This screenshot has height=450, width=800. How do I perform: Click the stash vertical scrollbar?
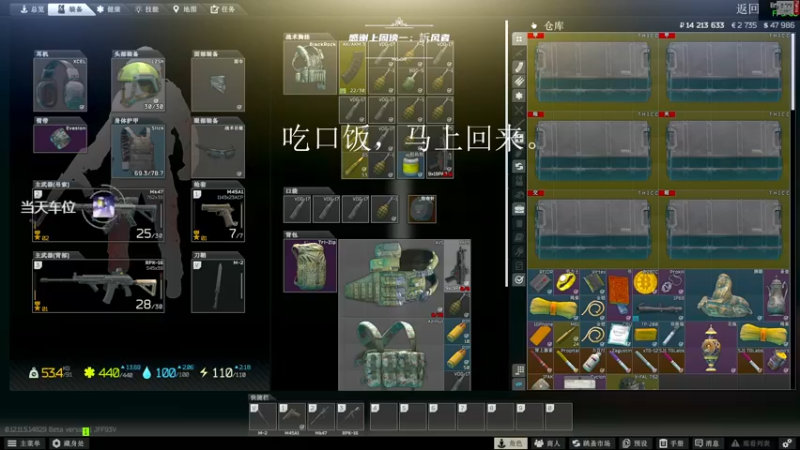click(792, 70)
